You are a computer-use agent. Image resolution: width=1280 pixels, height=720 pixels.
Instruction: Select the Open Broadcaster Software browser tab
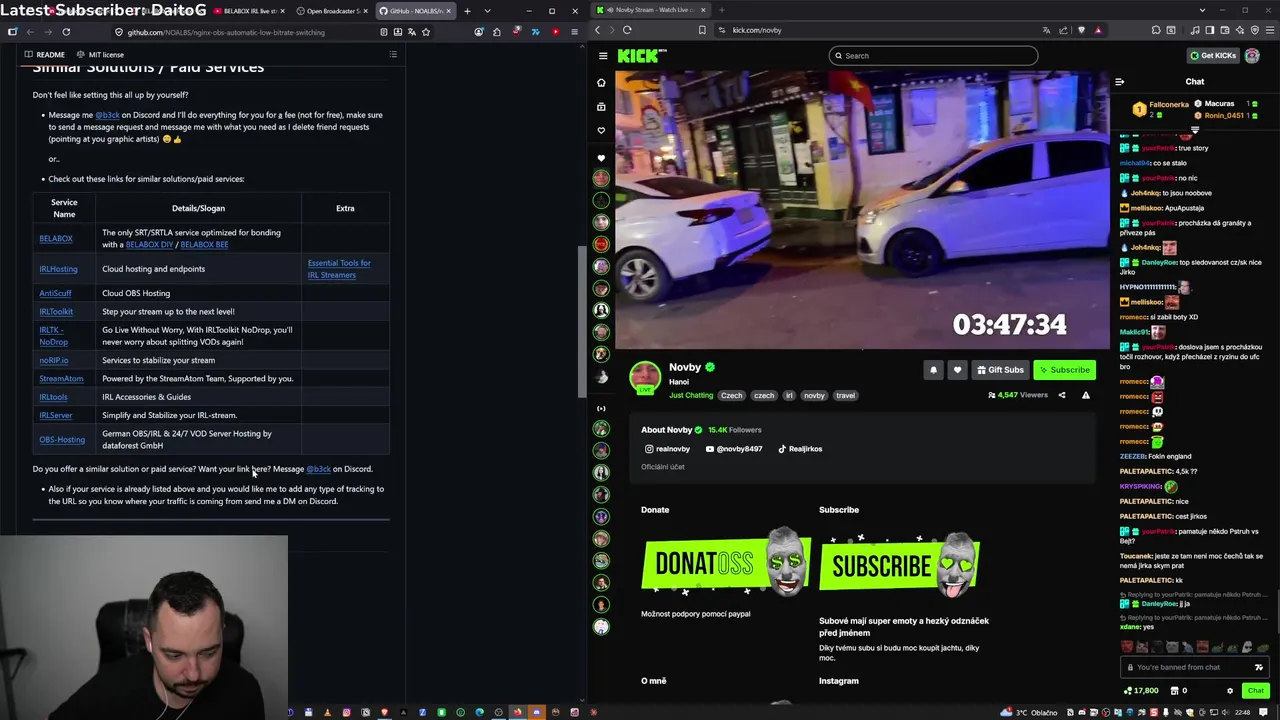[x=333, y=11]
